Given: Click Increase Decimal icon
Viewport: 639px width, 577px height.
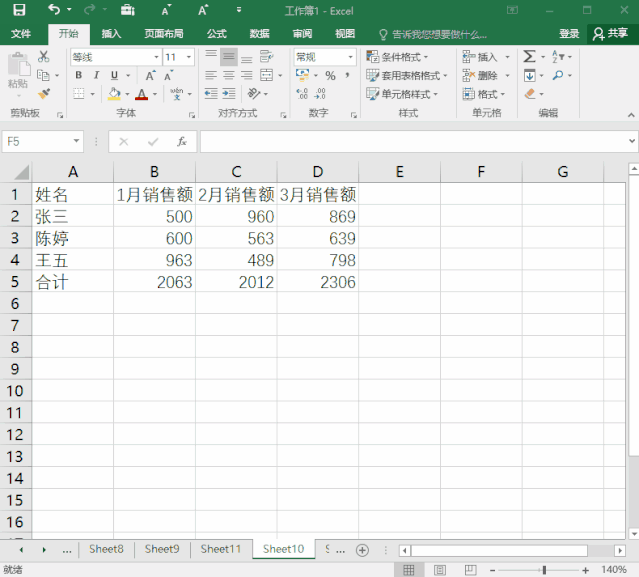Looking at the screenshot, I should click(302, 94).
